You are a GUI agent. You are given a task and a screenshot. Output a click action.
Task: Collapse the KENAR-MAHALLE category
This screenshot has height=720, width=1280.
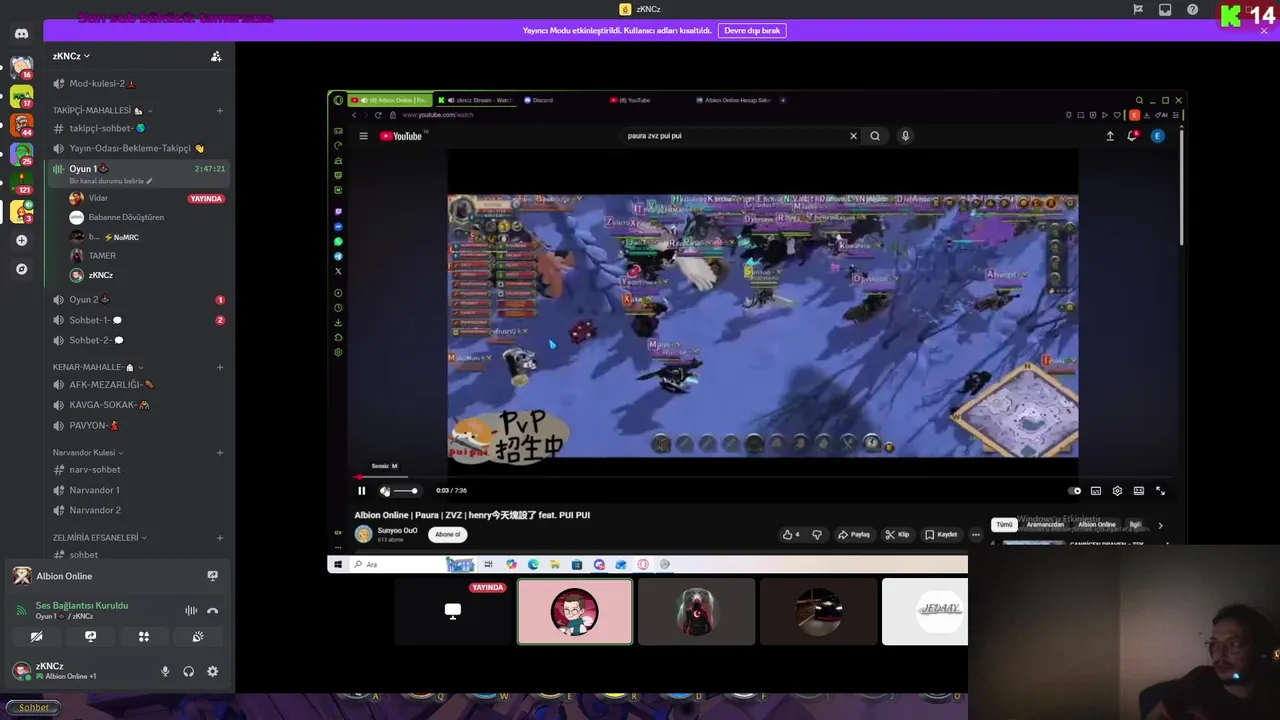(x=97, y=367)
